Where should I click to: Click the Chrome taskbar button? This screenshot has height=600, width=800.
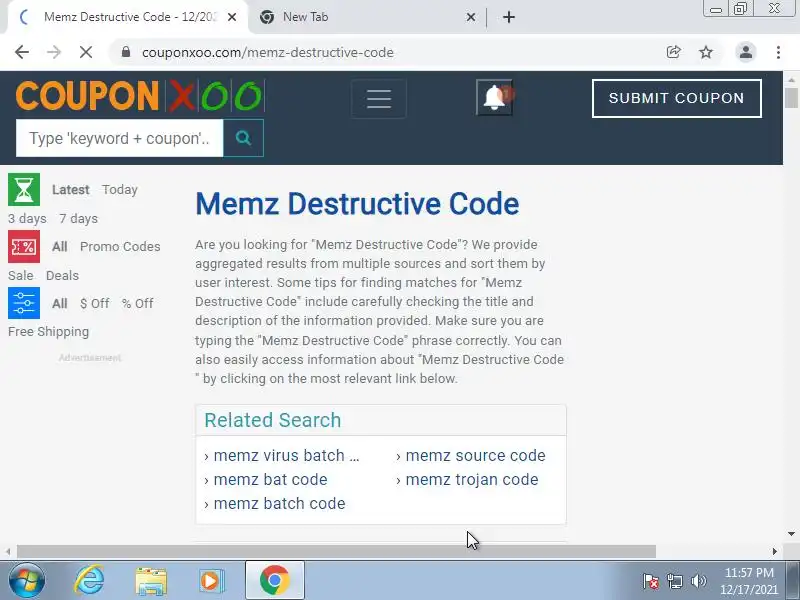point(274,580)
